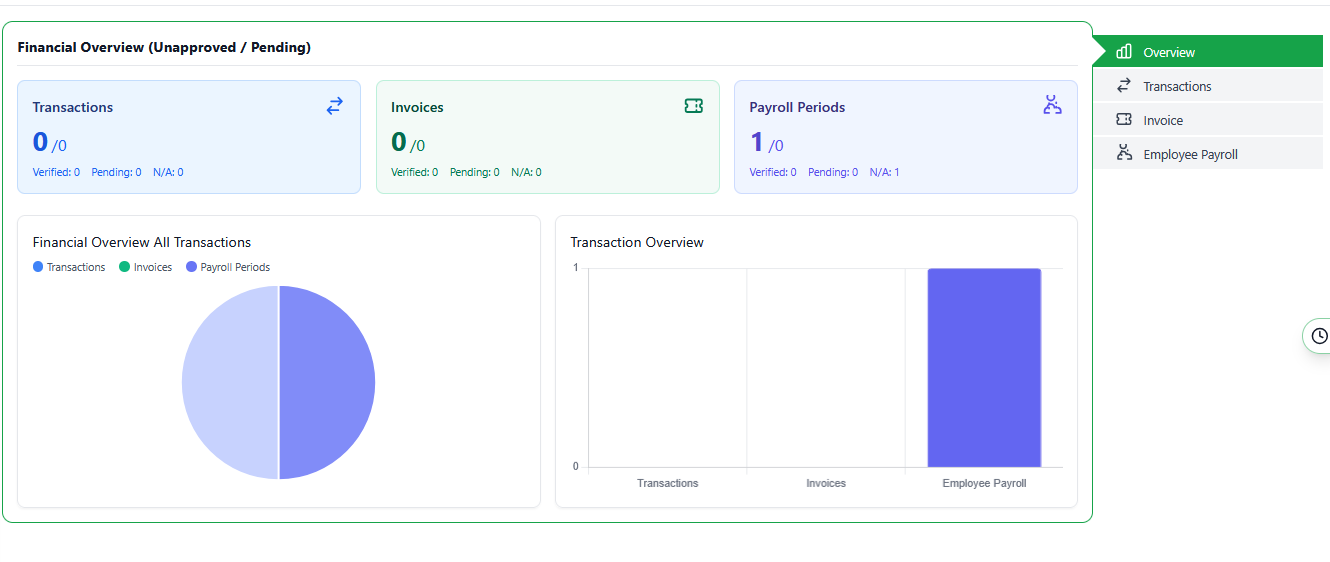Viewport: 1330px width, 562px height.
Task: Click the Transactions x-axis label in bar chart
Action: pyautogui.click(x=668, y=483)
